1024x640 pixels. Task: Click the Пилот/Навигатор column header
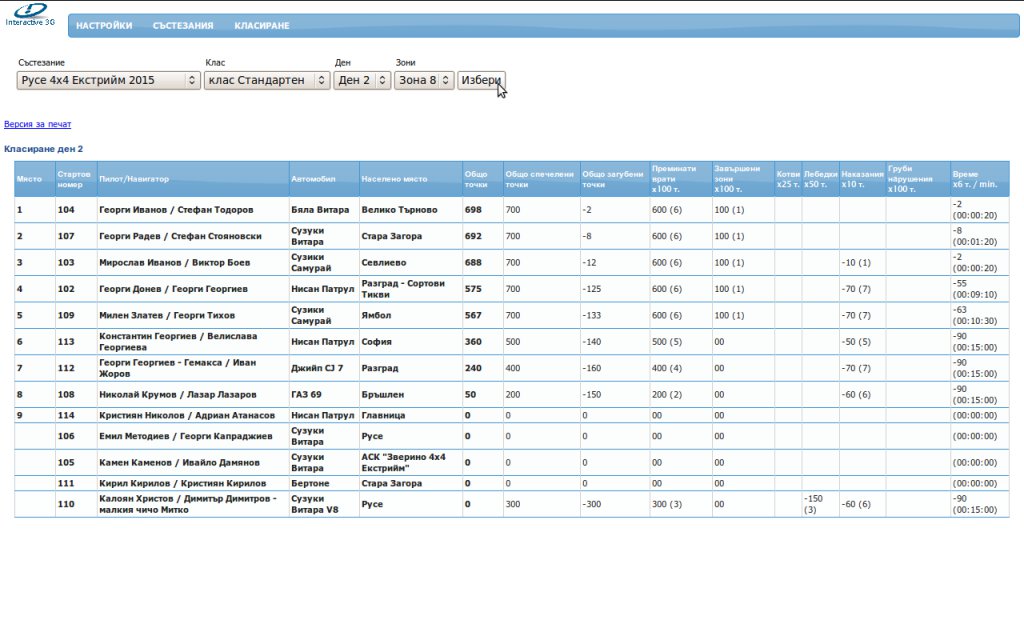point(134,179)
